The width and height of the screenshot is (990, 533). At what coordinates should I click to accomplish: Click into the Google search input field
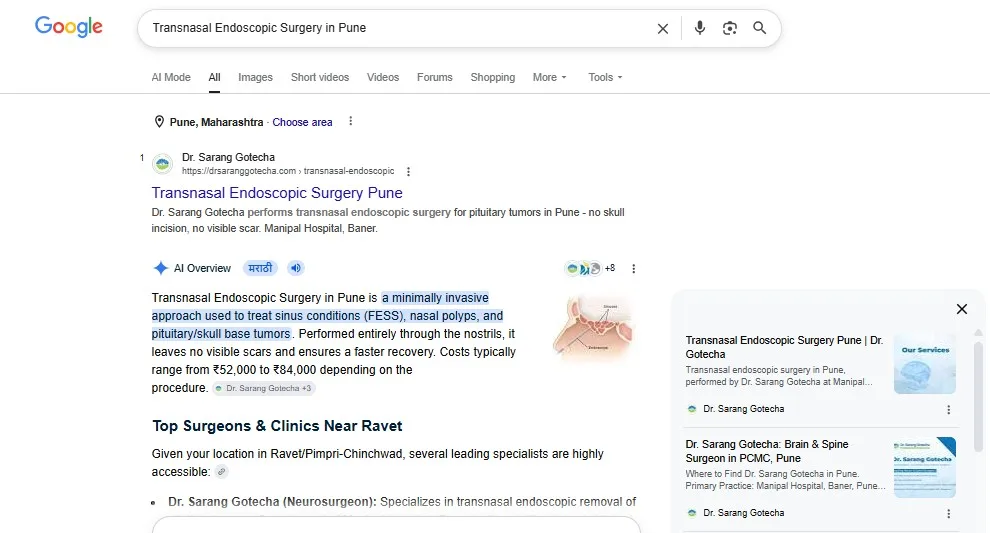(398, 28)
